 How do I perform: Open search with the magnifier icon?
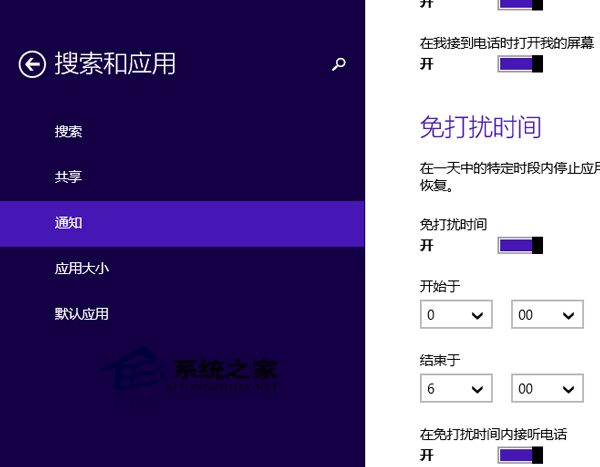point(338,64)
